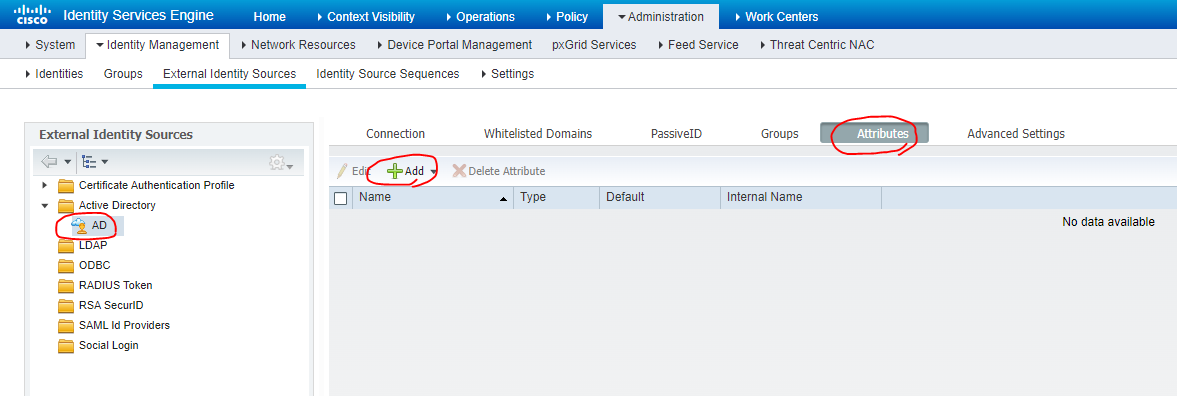
Task: Click the green plus Add icon
Action: coord(395,171)
